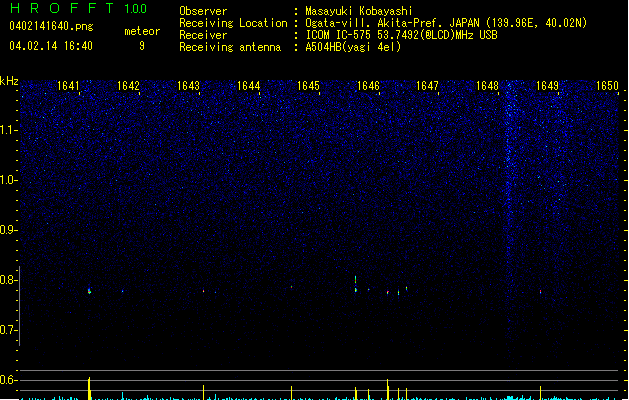Viewport: 629px width, 400px height.
Task: Click the 1644 time axis label
Action: [x=248, y=86]
